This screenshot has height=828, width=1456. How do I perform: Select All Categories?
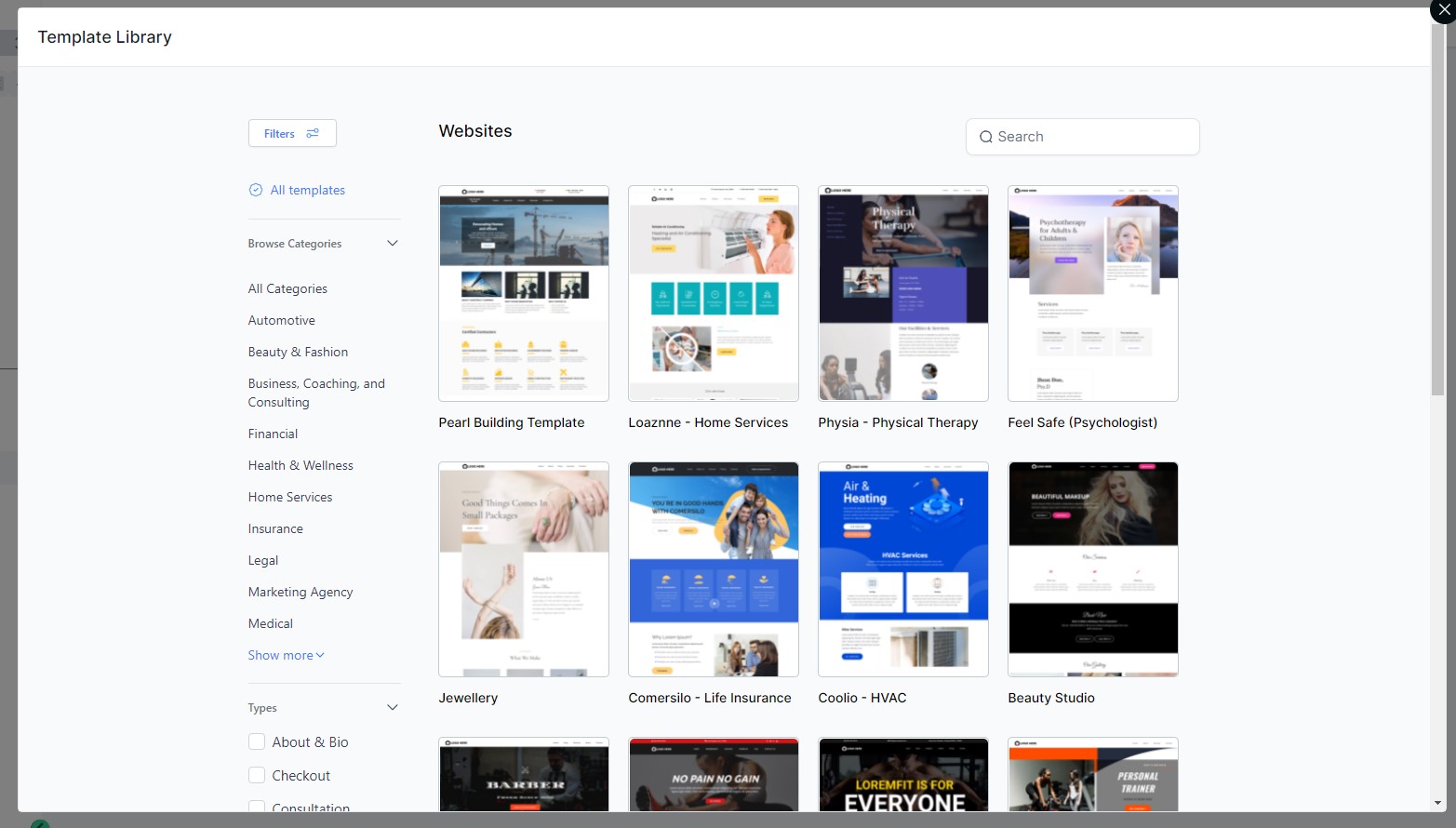tap(287, 288)
